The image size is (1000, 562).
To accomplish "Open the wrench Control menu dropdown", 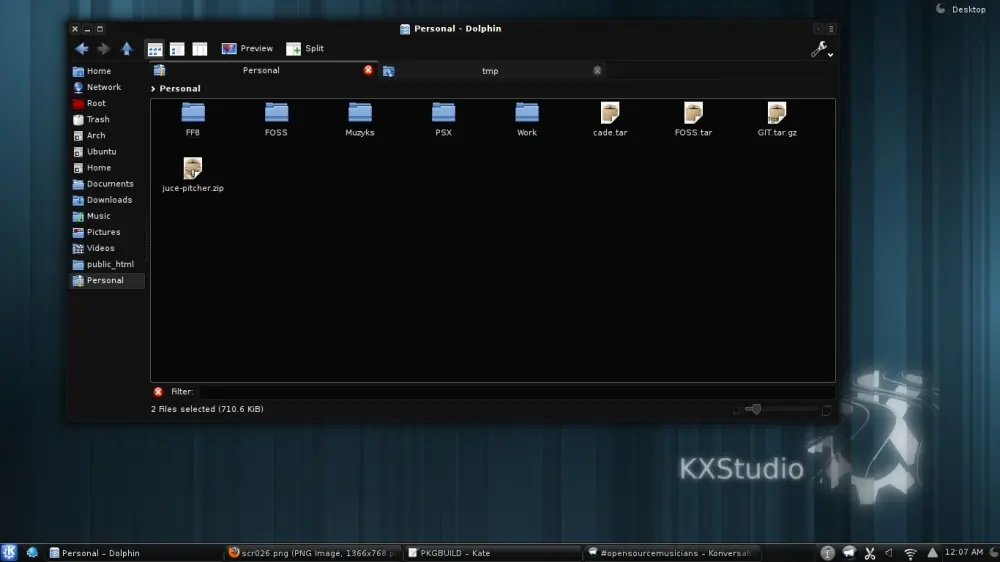I will click(x=821, y=49).
